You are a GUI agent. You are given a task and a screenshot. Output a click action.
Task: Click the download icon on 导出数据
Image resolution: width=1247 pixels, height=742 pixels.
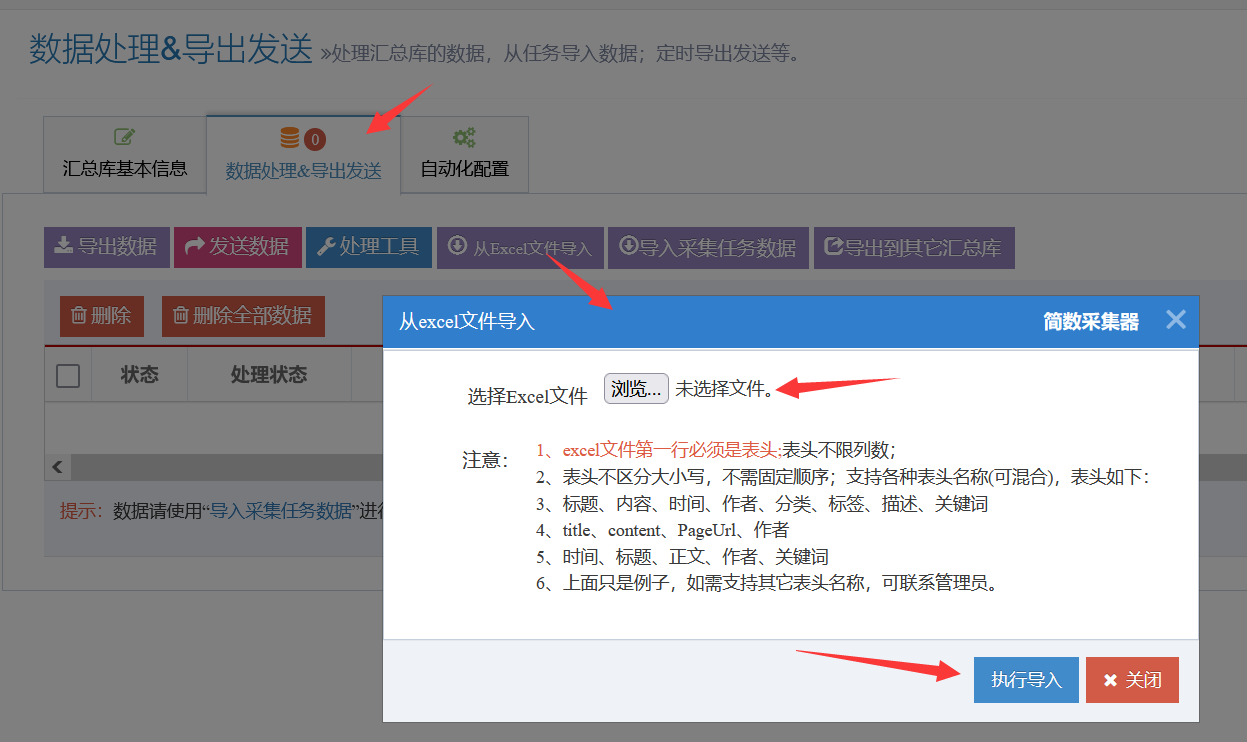click(63, 246)
